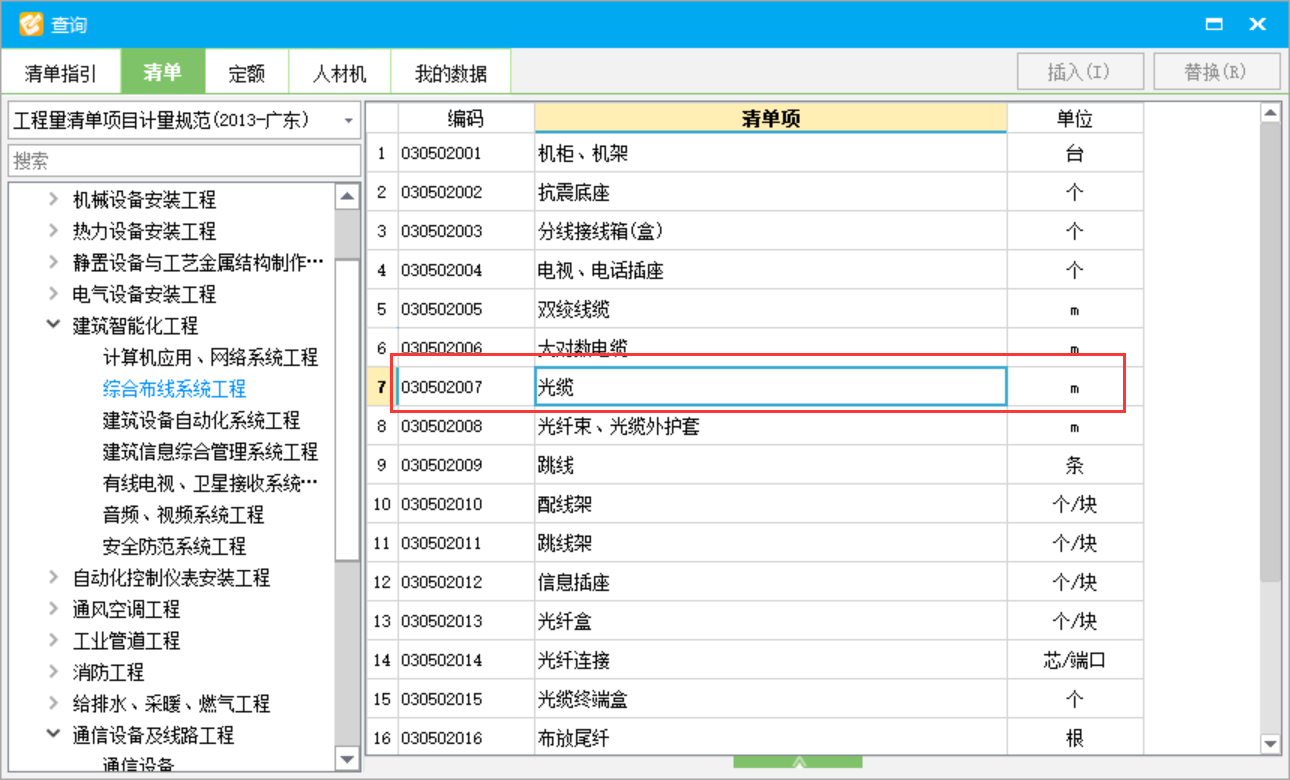Image resolution: width=1290 pixels, height=780 pixels.
Task: Click the green expand-panel arrow at bottom
Action: point(798,762)
